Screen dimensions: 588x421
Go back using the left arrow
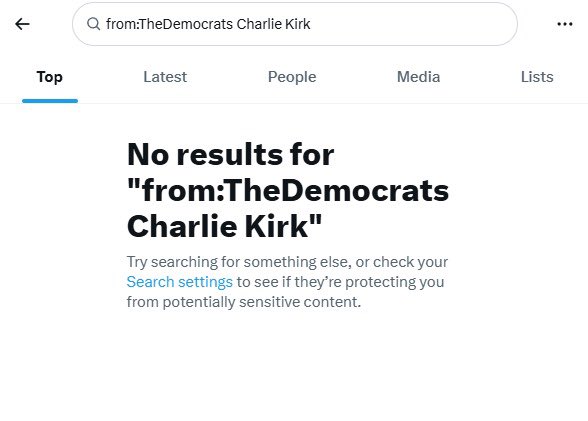pos(22,24)
